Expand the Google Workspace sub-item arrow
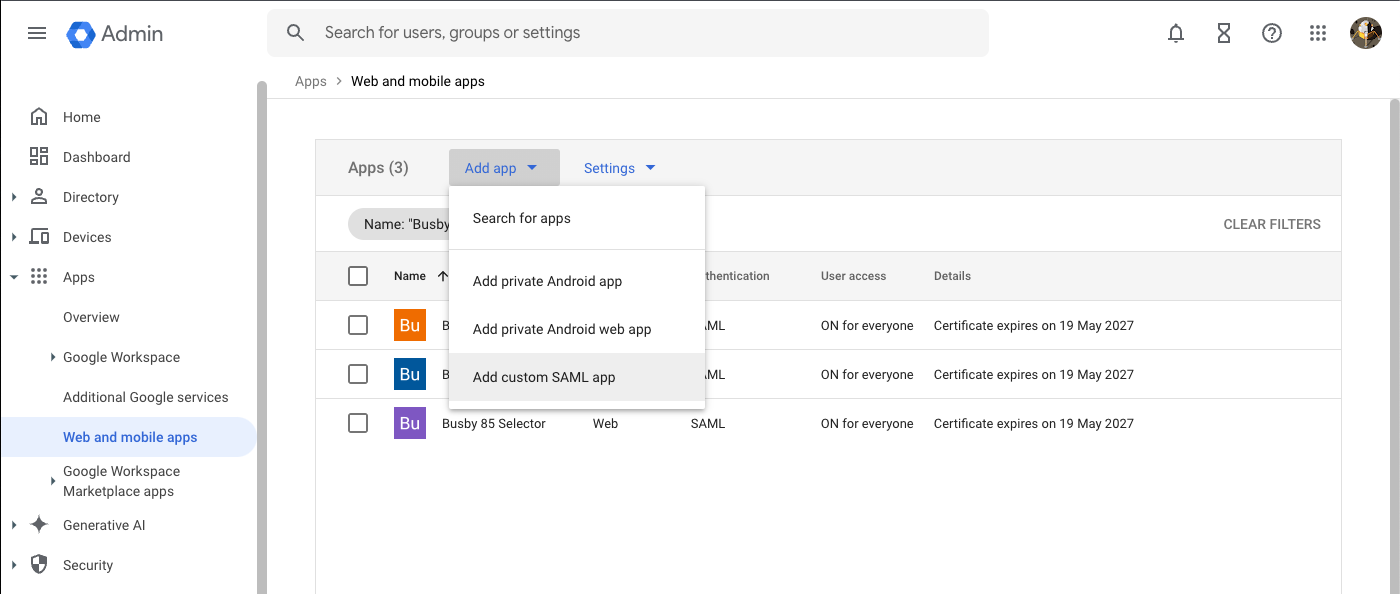 coord(53,357)
